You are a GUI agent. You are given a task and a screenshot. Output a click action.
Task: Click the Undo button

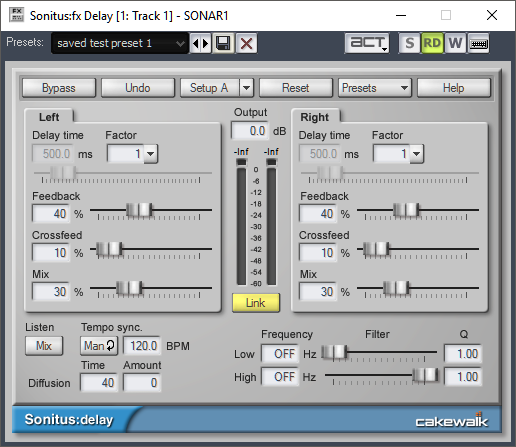click(x=138, y=88)
